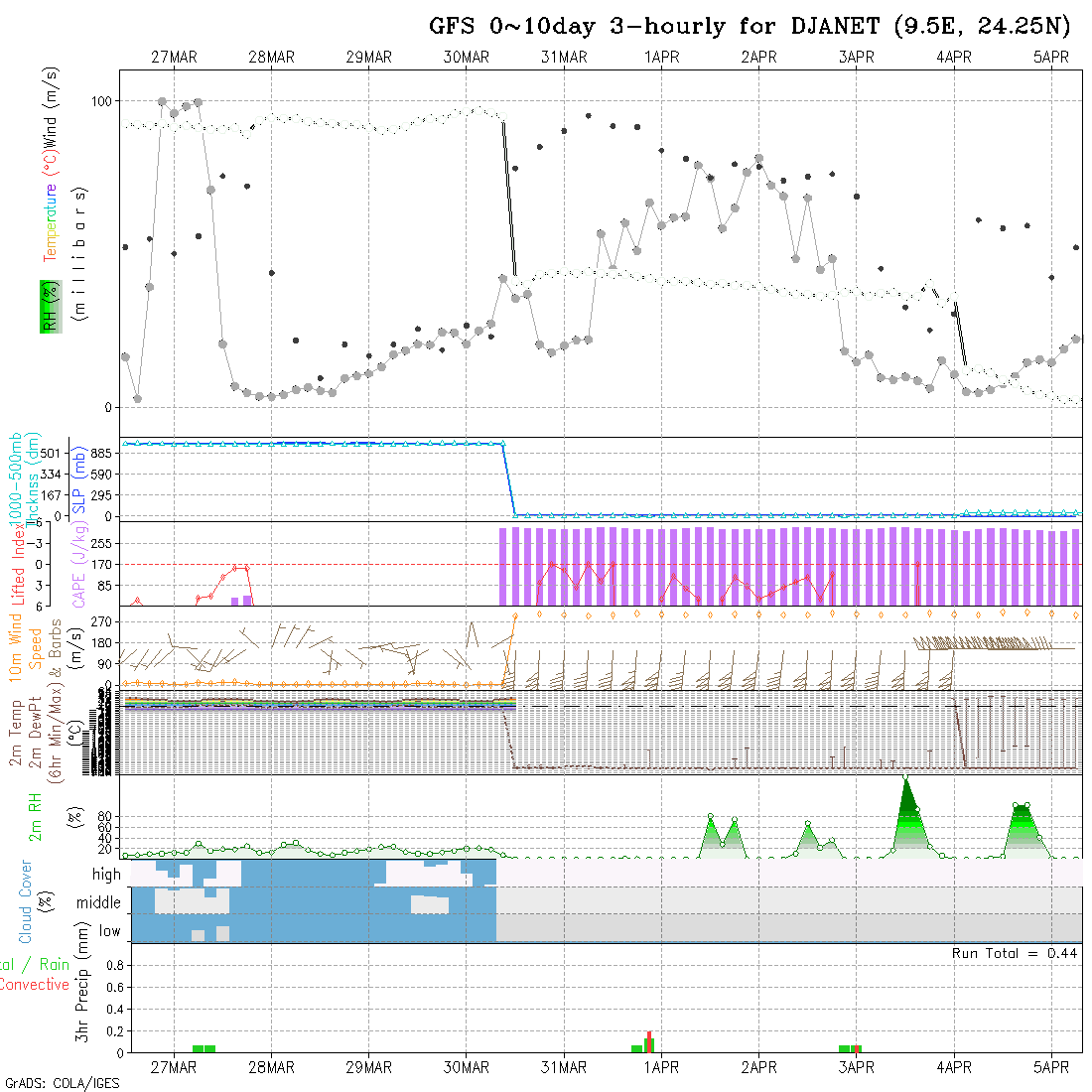Viewport: 1092px width, 1092px height.
Task: Click the blue Cloud Cover axis title
Action: (25, 902)
